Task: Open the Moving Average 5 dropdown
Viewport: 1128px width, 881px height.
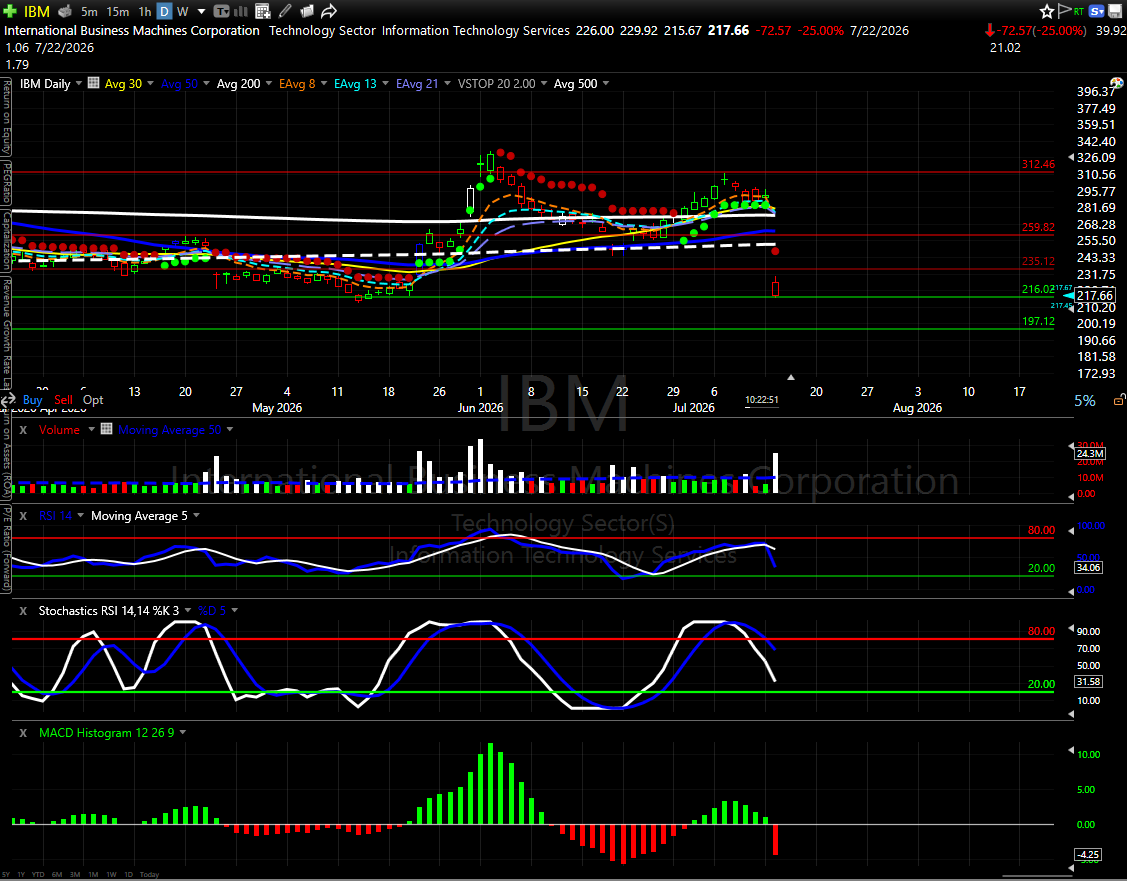Action: (x=196, y=516)
